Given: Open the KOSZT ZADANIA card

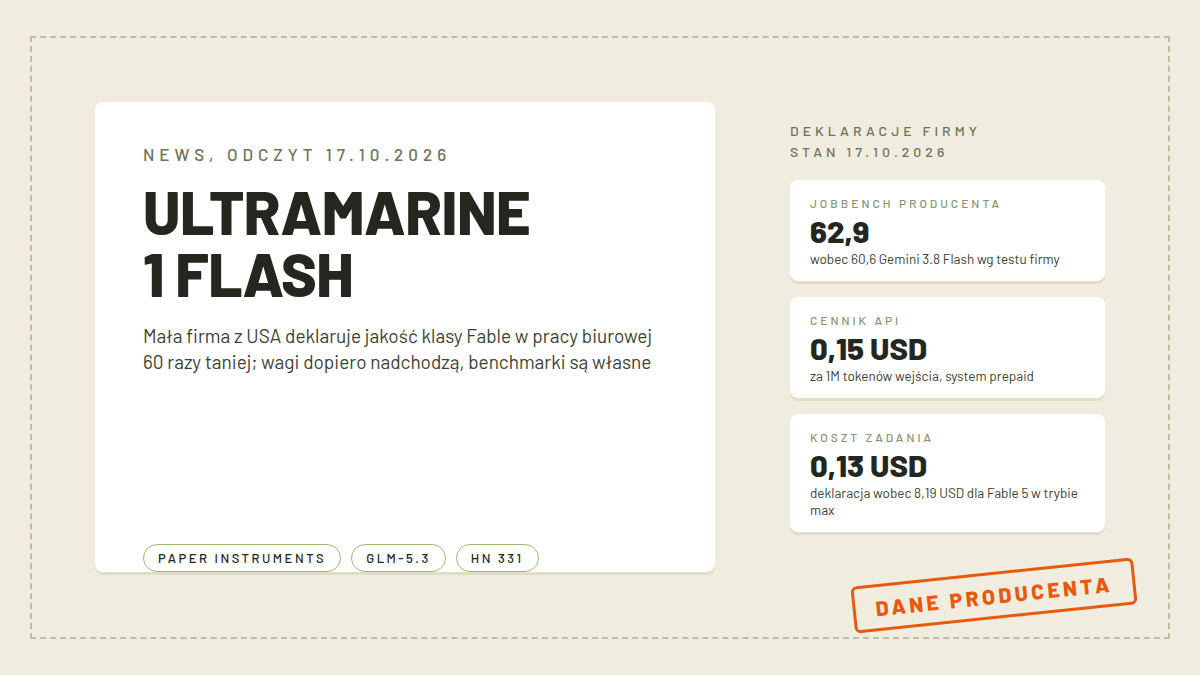Looking at the screenshot, I should point(947,473).
